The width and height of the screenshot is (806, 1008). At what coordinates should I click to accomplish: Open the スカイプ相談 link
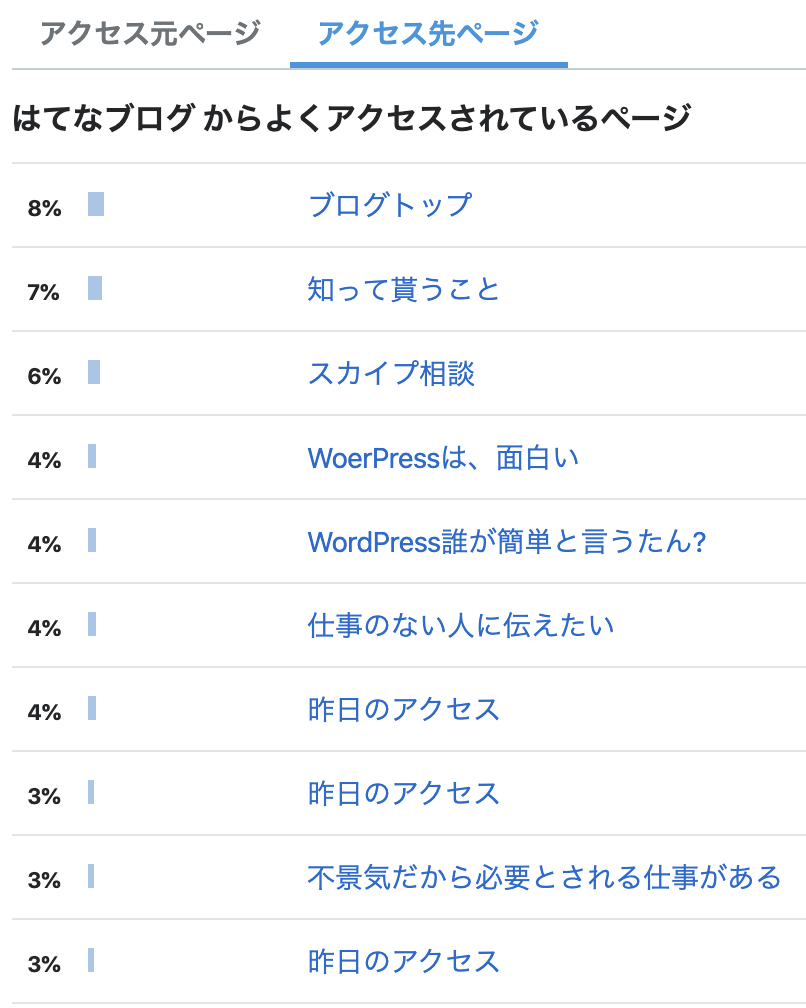391,374
